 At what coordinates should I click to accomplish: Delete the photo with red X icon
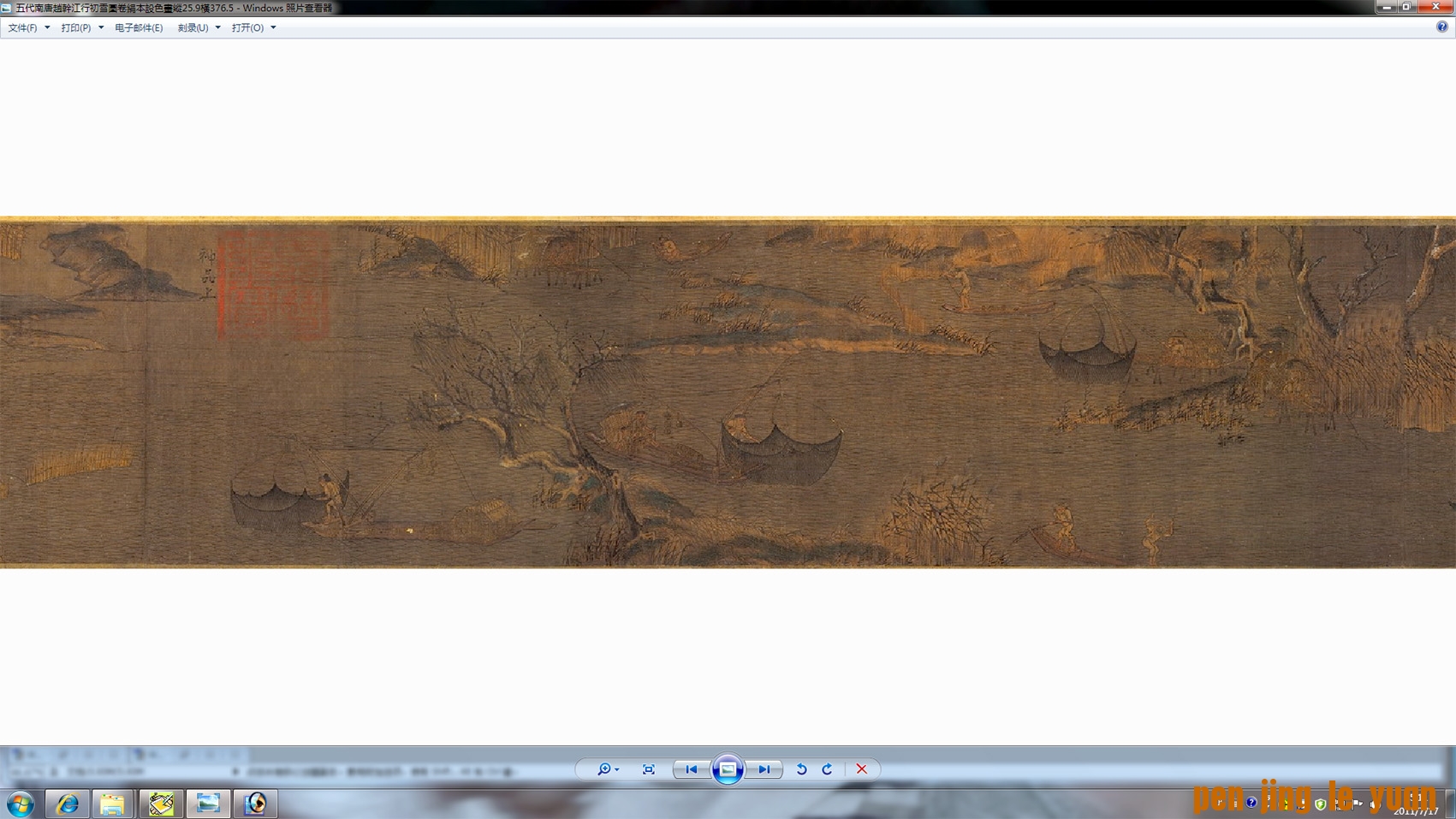click(861, 769)
